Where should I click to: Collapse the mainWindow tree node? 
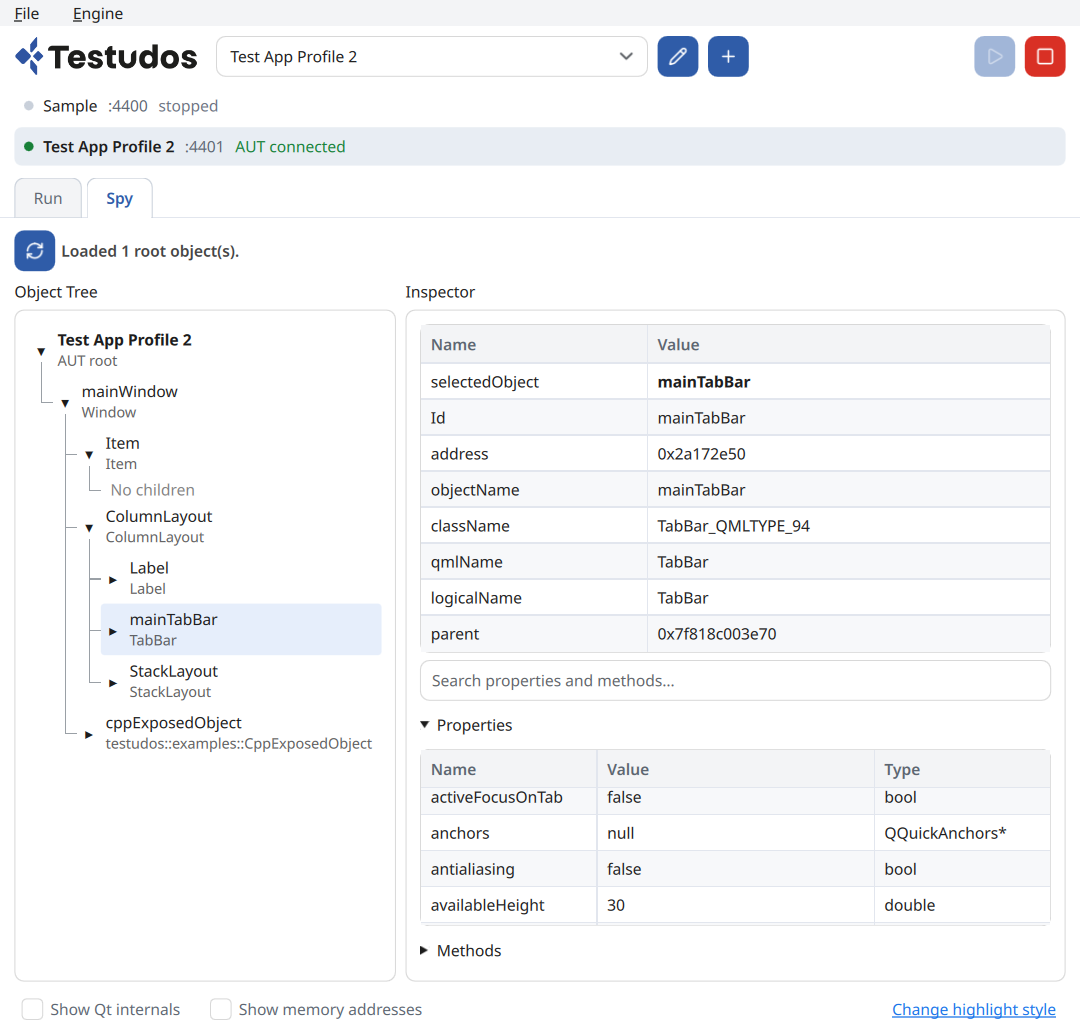tap(65, 403)
